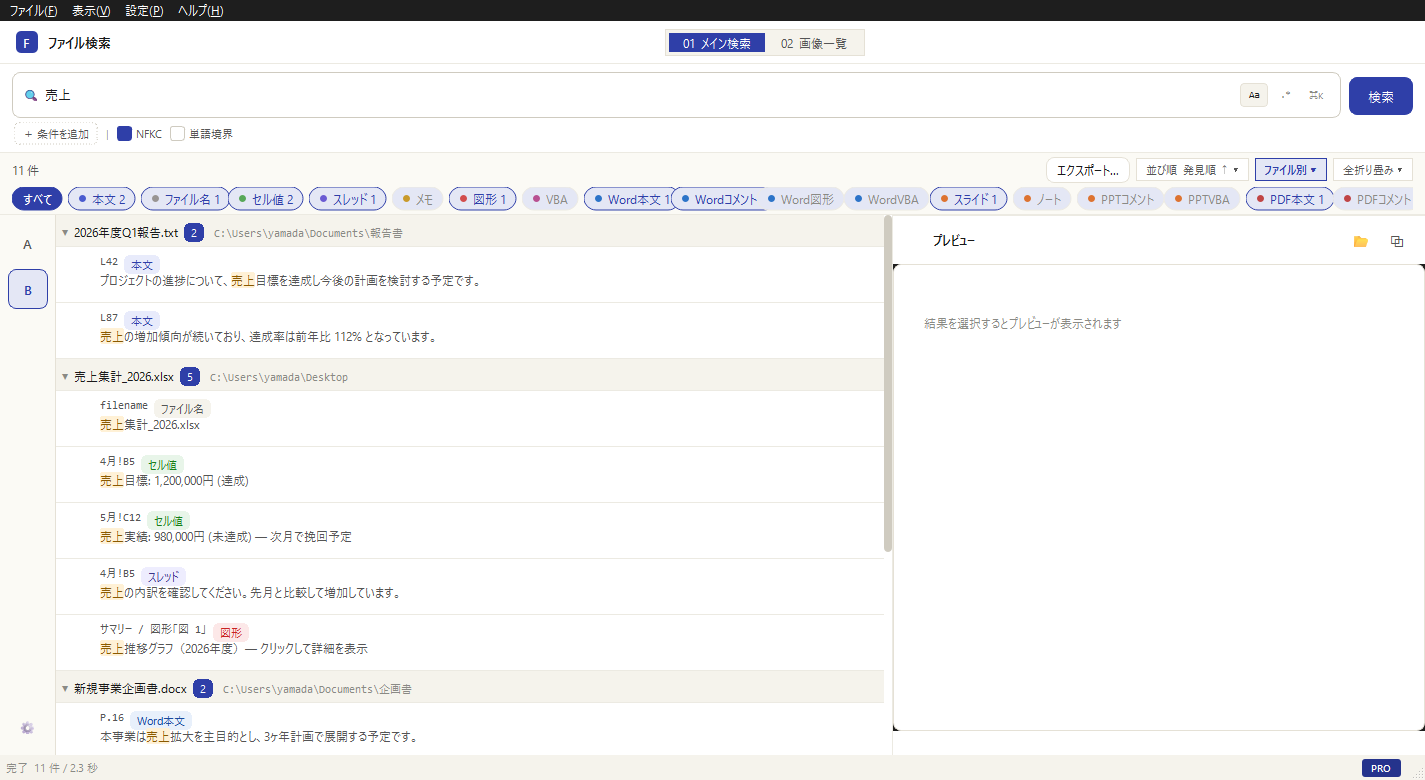
Task: Toggle the スライド 1 filter chip
Action: (x=968, y=199)
